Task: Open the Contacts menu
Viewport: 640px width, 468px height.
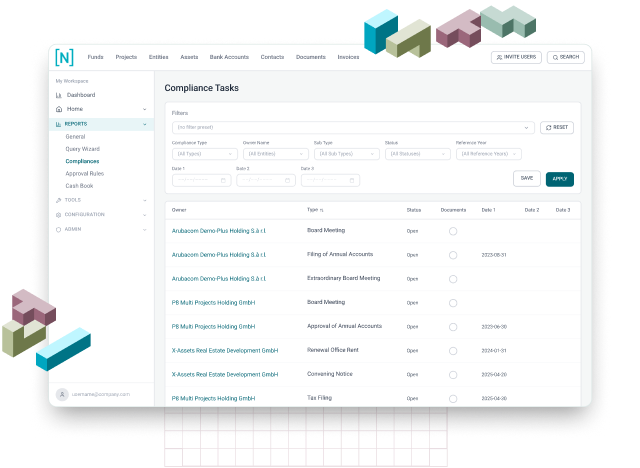Action: pyautogui.click(x=272, y=57)
